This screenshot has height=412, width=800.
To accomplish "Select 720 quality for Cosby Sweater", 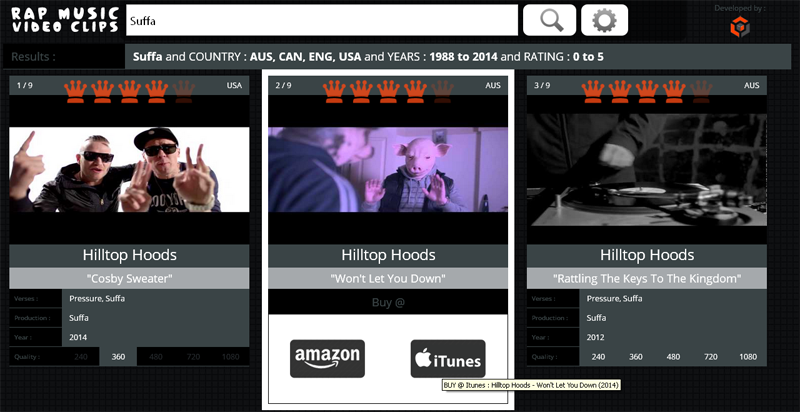I will tap(193, 357).
